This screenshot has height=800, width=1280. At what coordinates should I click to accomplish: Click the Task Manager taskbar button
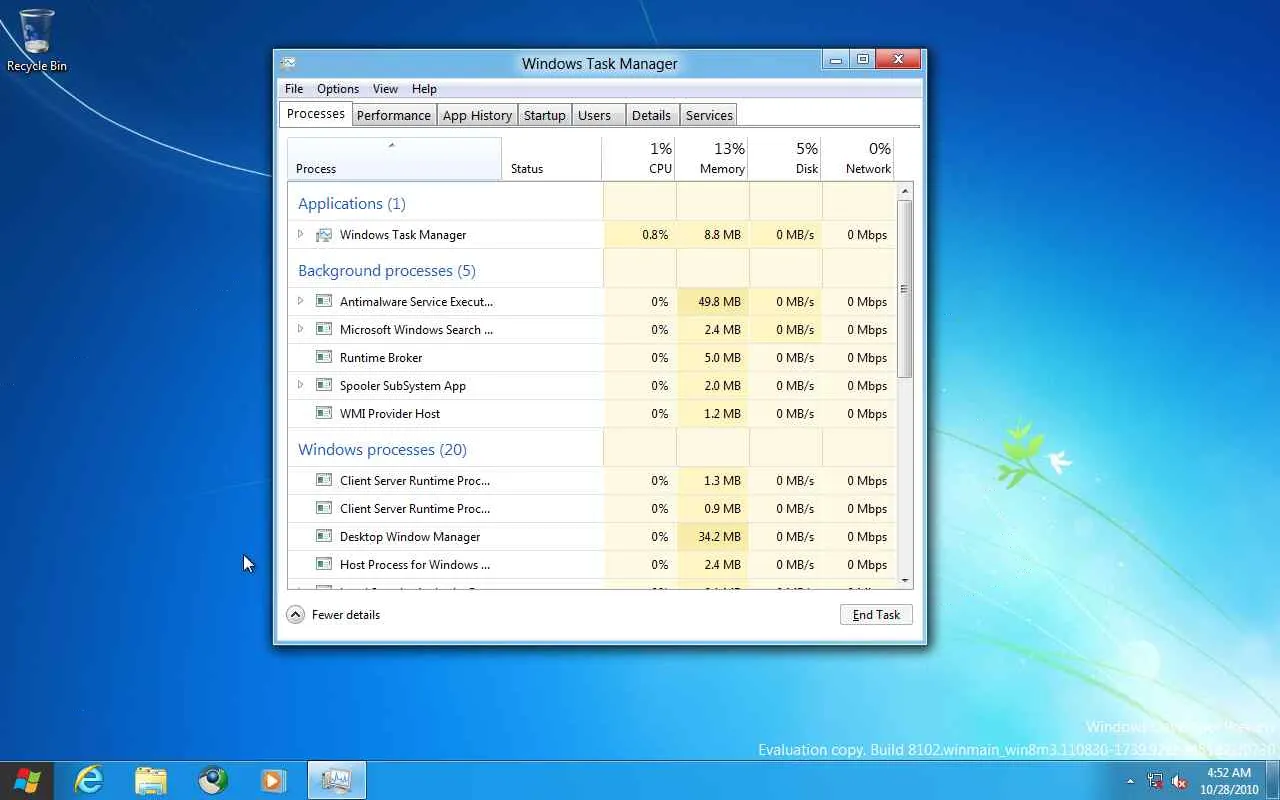[x=336, y=780]
